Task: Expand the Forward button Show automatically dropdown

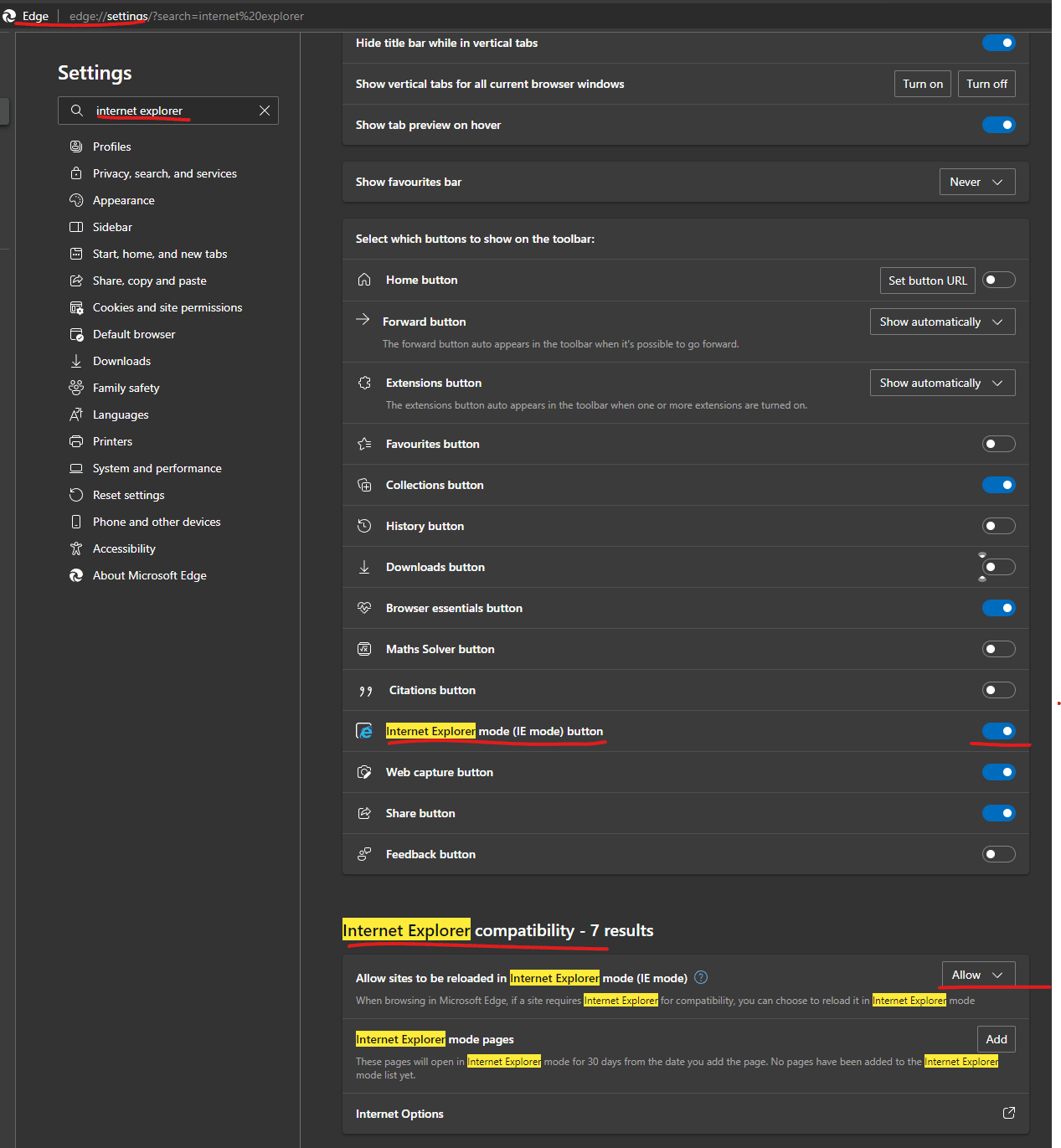Action: [942, 322]
